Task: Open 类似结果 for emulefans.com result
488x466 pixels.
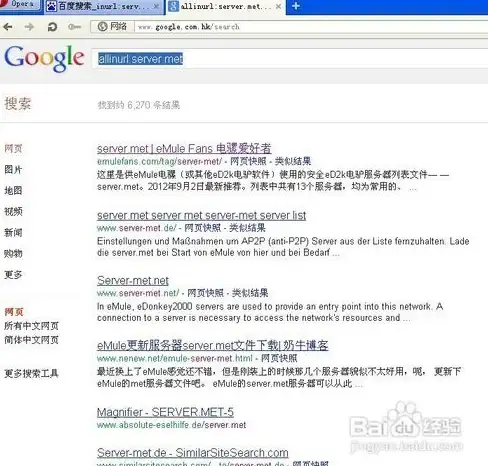Action: click(x=293, y=161)
